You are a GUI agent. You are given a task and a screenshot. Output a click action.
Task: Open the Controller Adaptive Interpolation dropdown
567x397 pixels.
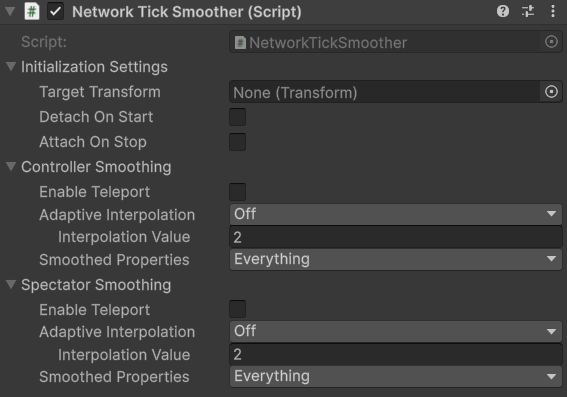[x=396, y=214]
